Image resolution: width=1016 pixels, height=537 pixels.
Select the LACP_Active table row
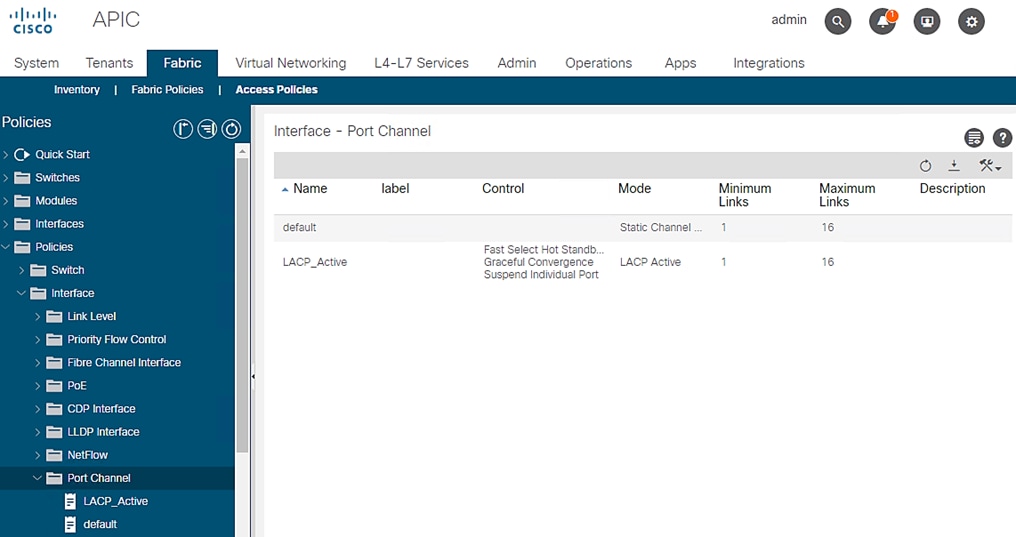(x=315, y=262)
